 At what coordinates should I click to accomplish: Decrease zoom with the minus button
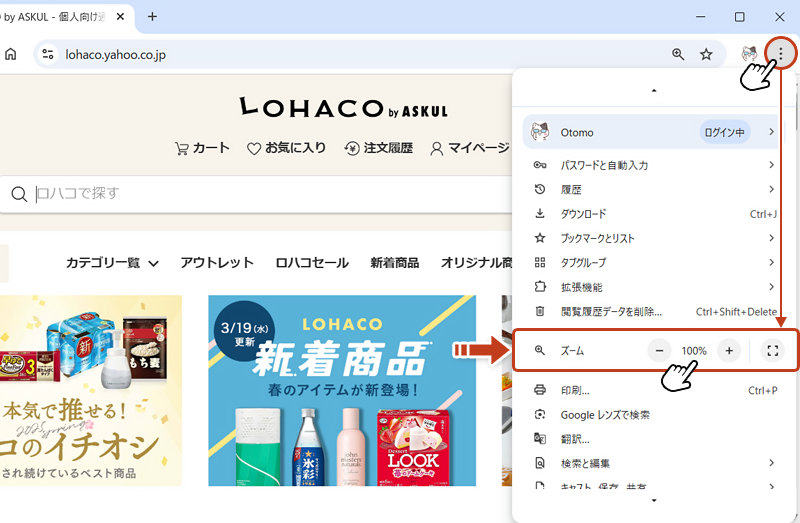point(659,351)
